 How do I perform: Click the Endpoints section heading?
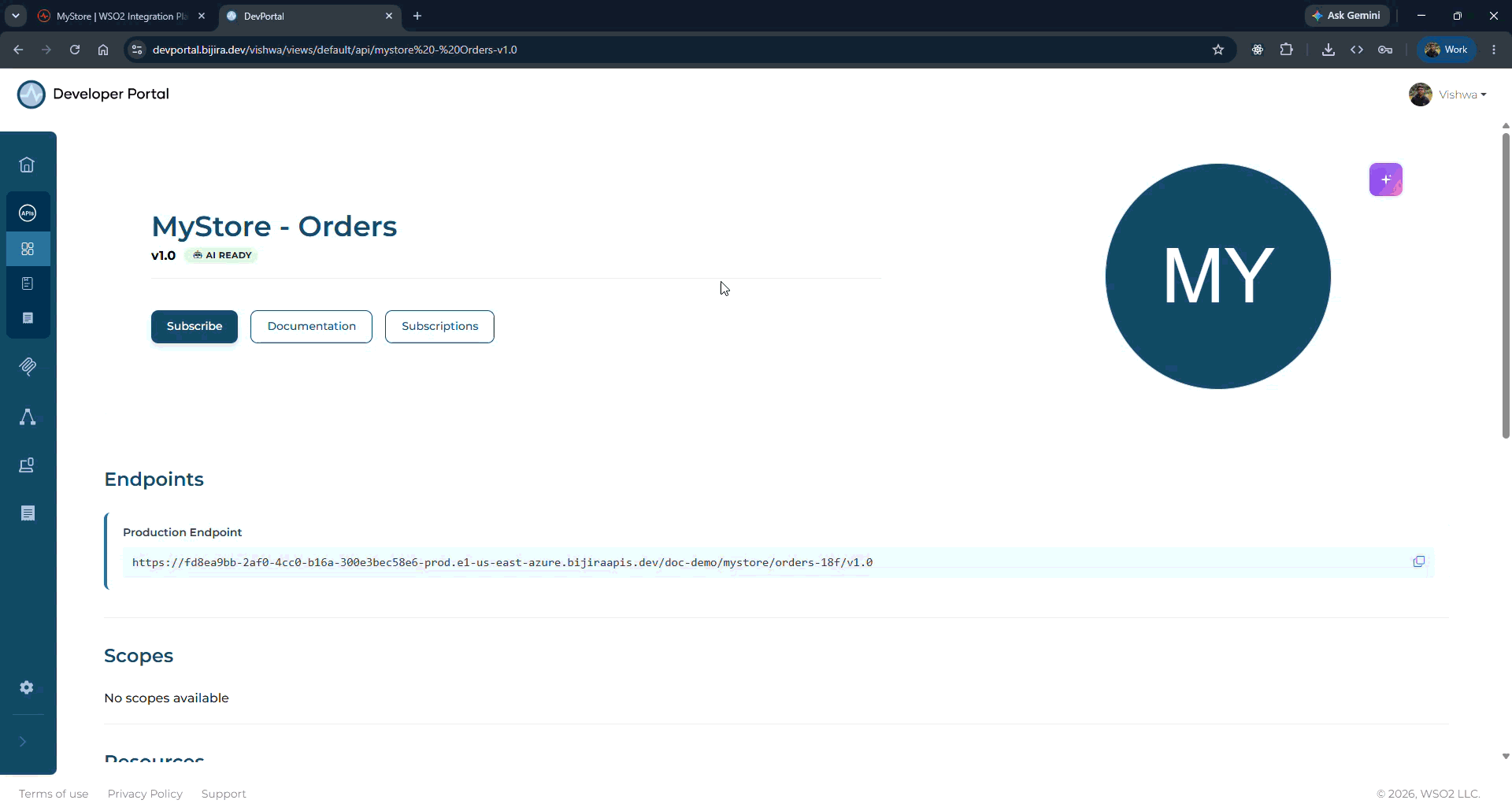click(x=154, y=480)
